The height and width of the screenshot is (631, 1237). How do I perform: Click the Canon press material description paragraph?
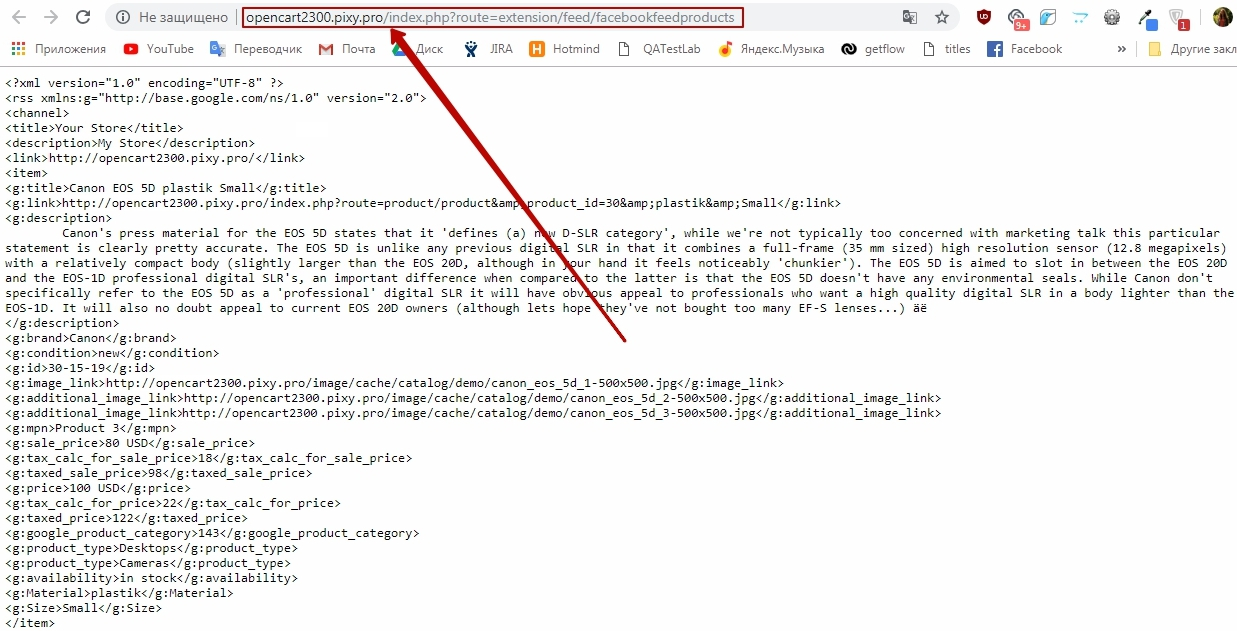(x=620, y=271)
